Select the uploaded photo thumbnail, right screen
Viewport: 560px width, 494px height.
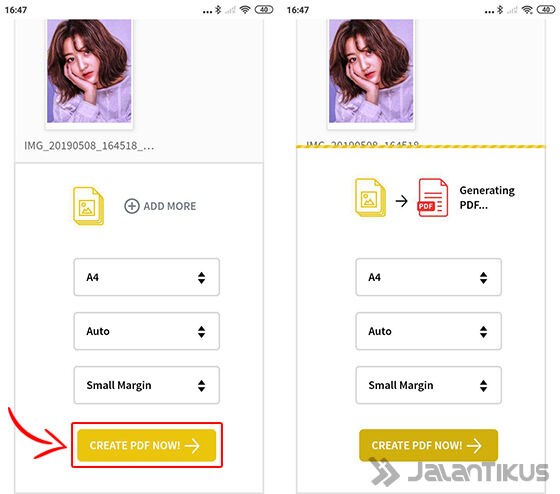pyautogui.click(x=371, y=71)
